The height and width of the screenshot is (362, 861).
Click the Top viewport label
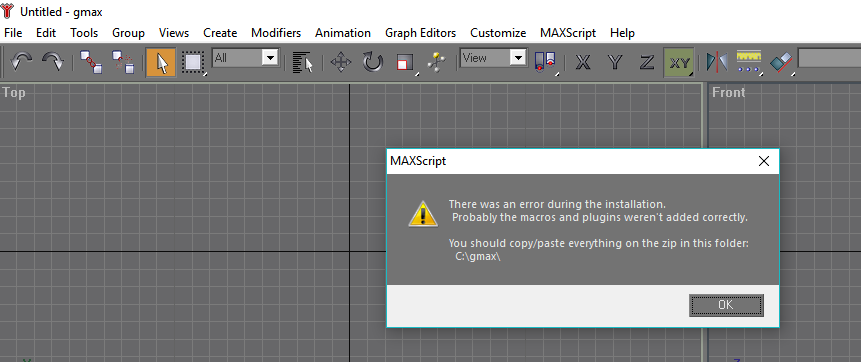click(x=14, y=92)
